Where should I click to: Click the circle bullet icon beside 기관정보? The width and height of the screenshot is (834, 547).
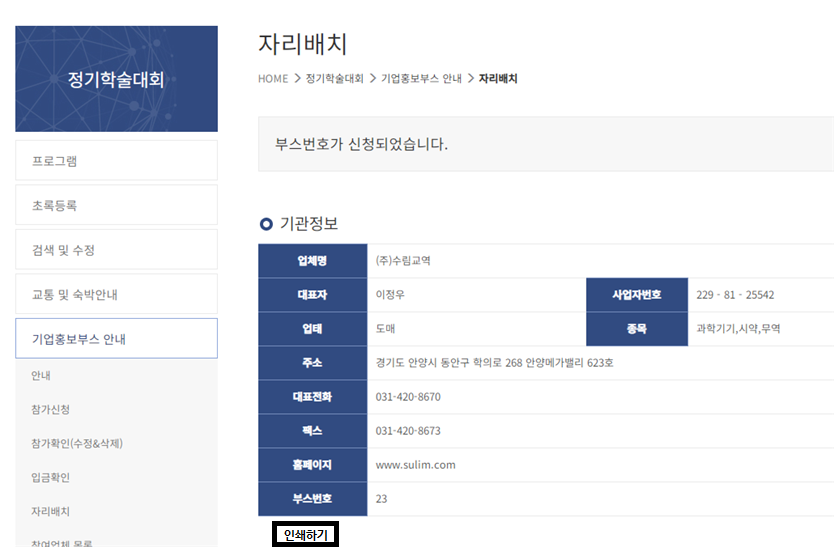(x=266, y=224)
